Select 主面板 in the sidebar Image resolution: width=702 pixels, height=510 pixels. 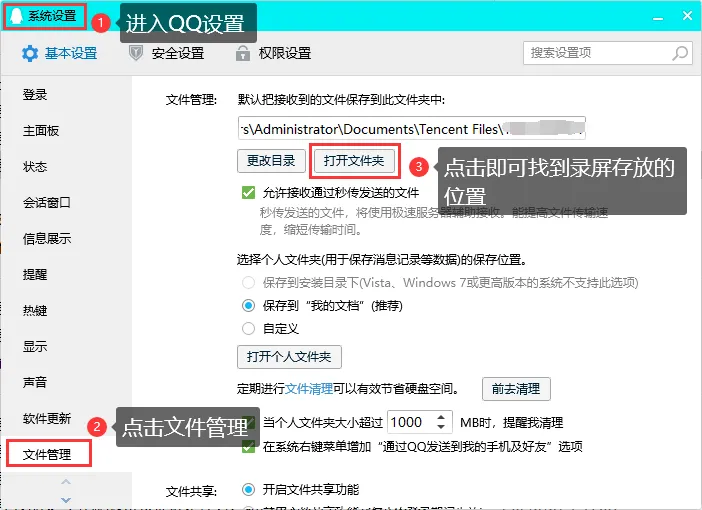[41, 130]
